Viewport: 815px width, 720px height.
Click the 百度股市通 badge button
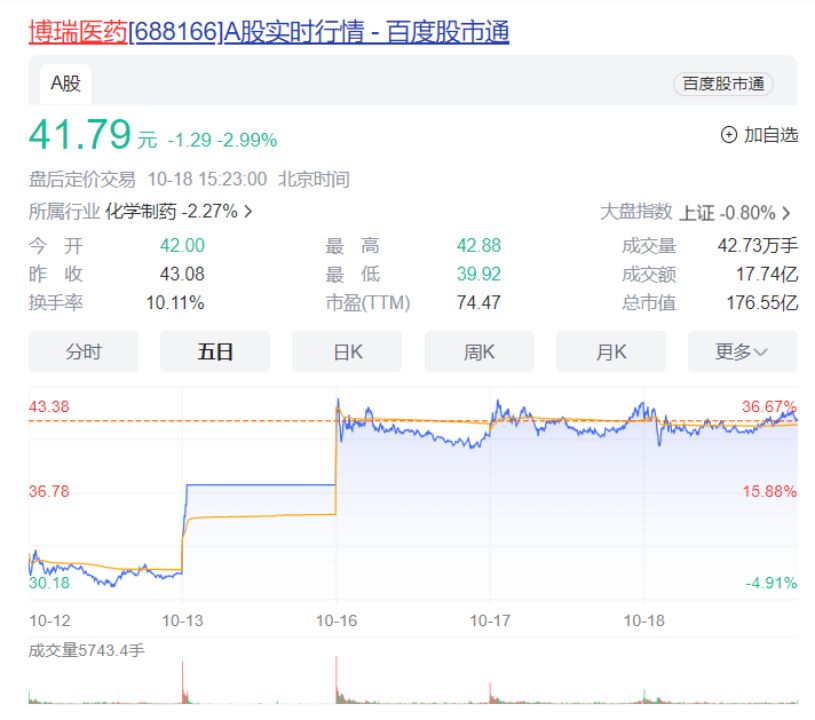(x=722, y=84)
